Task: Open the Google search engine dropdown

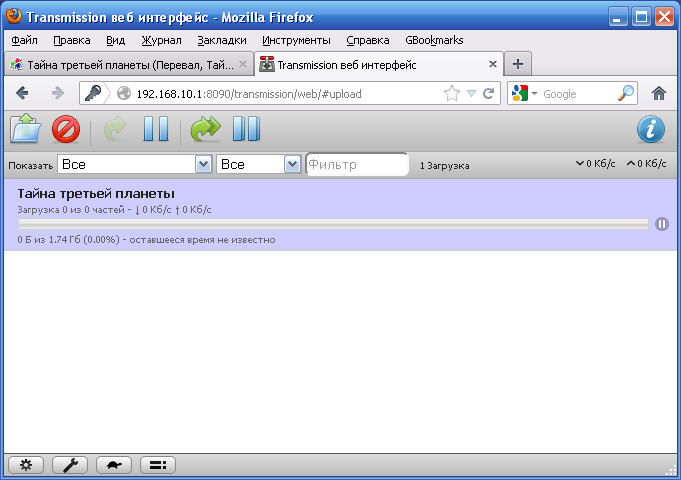Action: 523,93
